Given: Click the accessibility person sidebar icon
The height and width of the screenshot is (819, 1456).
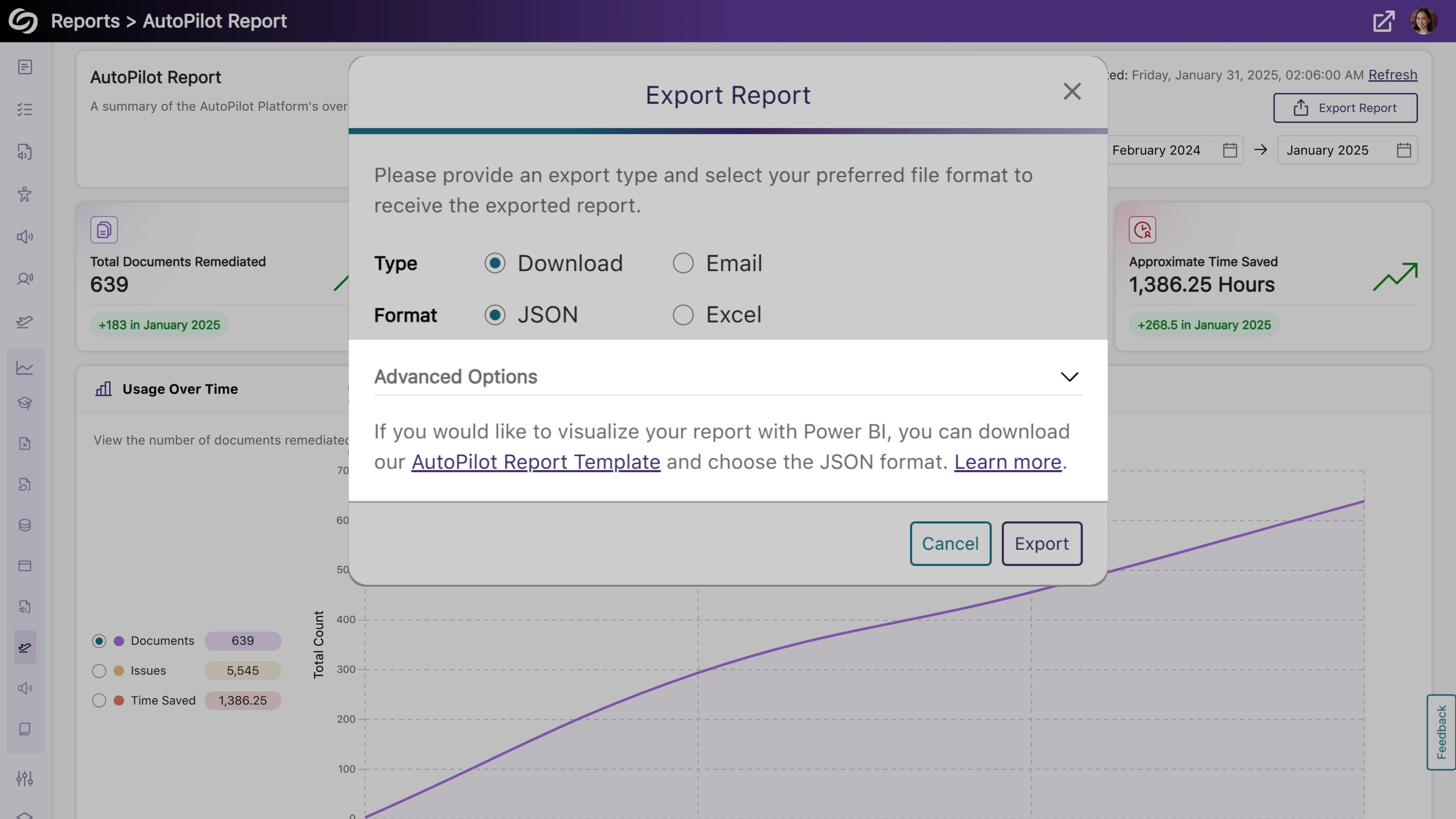Looking at the screenshot, I should (x=24, y=195).
